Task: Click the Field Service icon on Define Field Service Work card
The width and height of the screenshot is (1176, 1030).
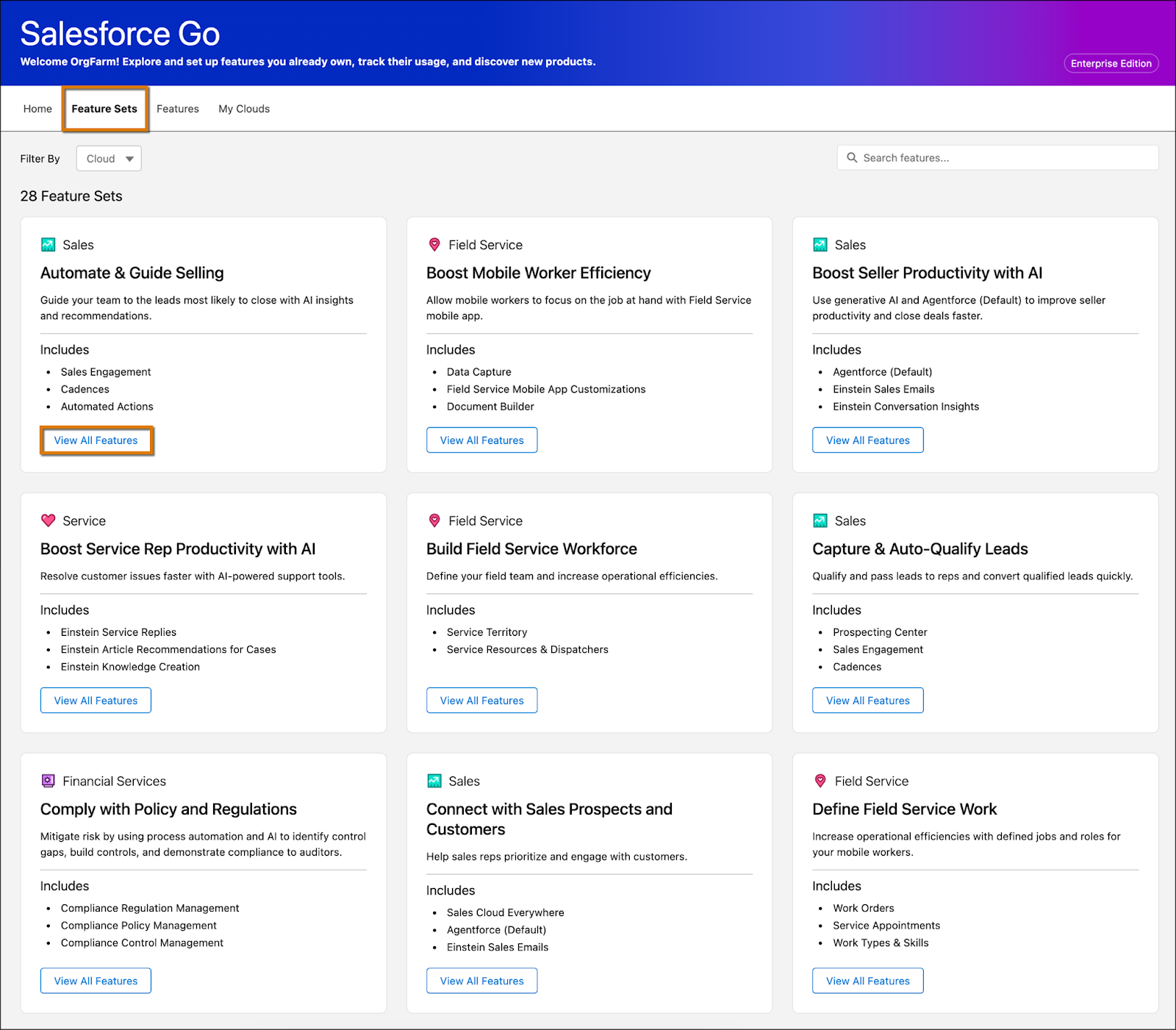Action: click(820, 781)
